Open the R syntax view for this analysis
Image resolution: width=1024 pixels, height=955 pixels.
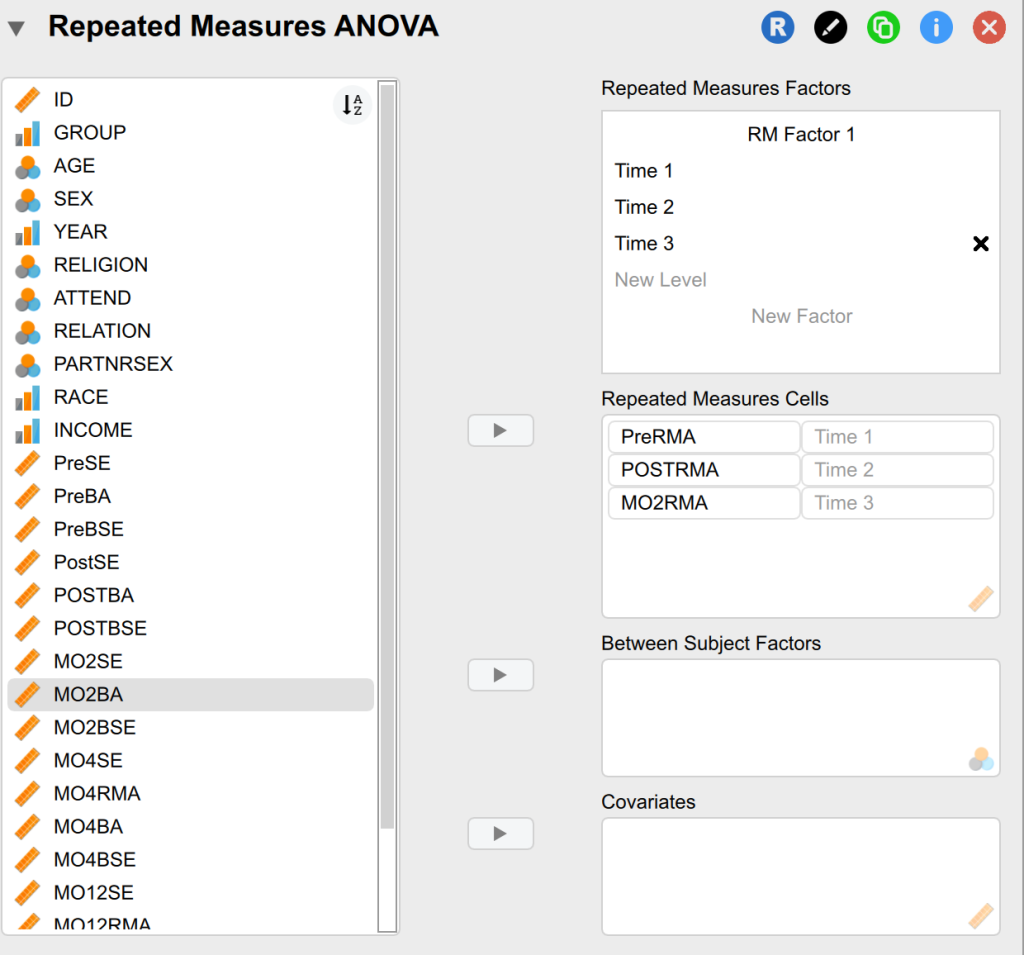coord(777,27)
